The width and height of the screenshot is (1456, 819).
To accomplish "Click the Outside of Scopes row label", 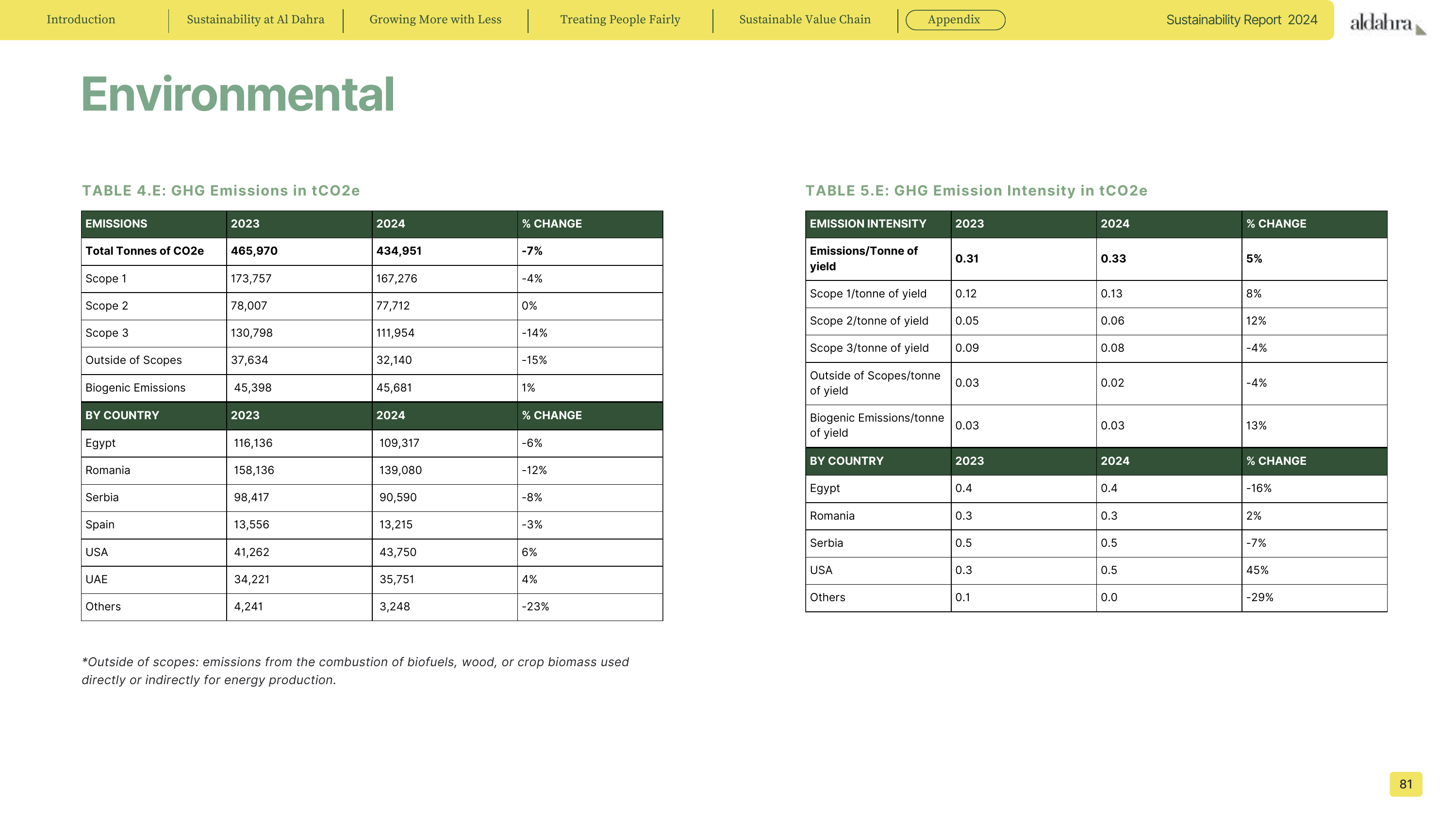I will point(133,360).
